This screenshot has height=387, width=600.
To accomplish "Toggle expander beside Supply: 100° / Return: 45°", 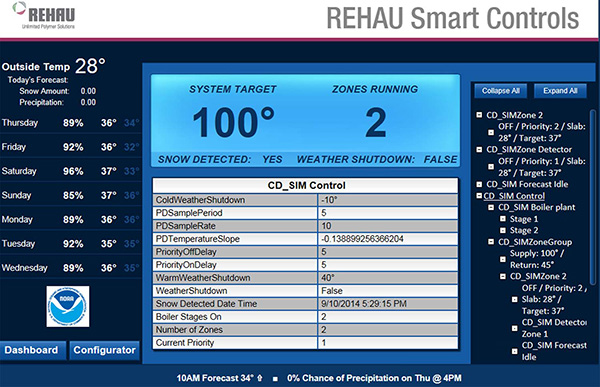I will tap(503, 259).
